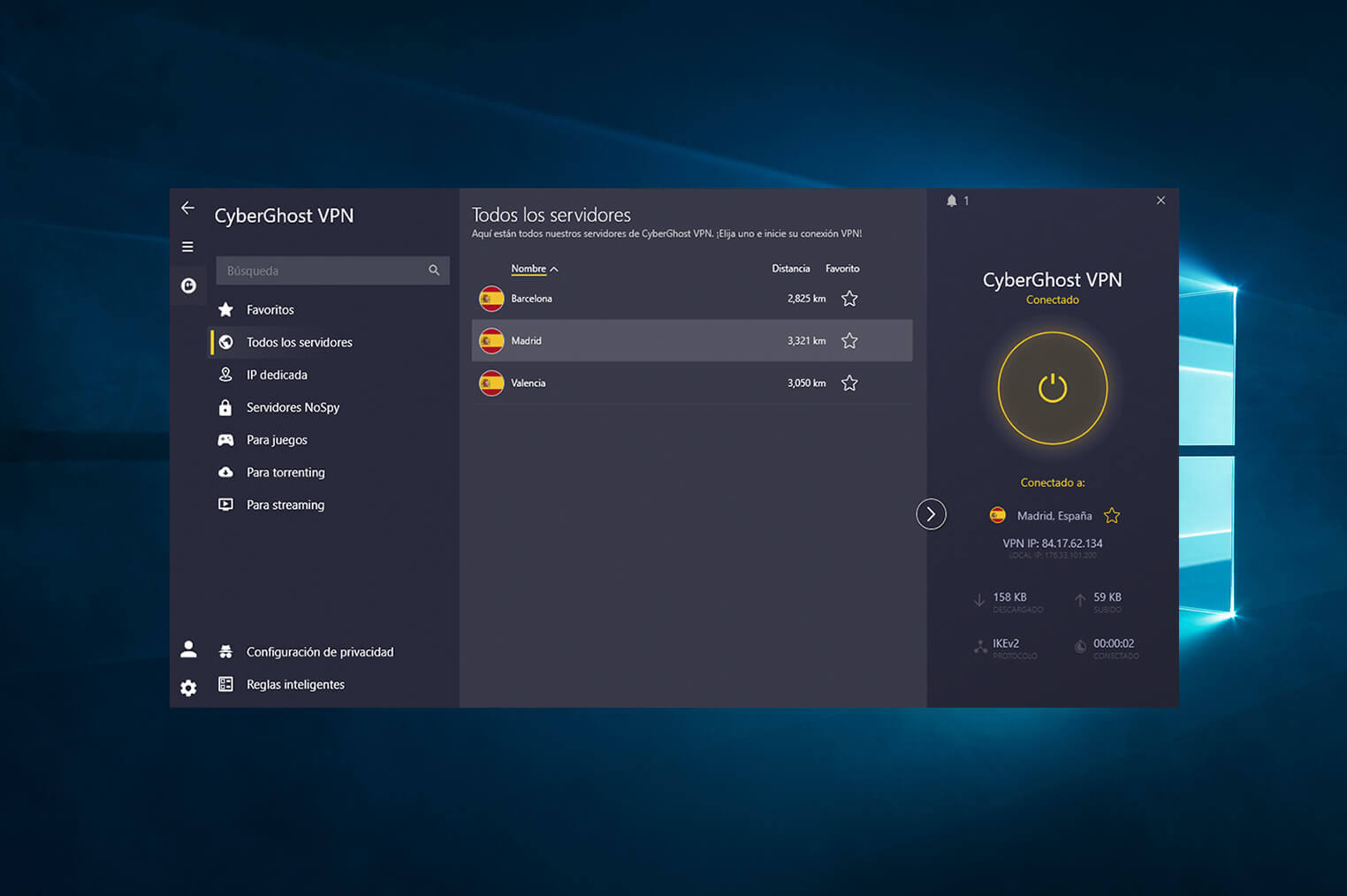Image resolution: width=1347 pixels, height=896 pixels.
Task: Click Madrid, España connected location
Action: coord(1054,516)
